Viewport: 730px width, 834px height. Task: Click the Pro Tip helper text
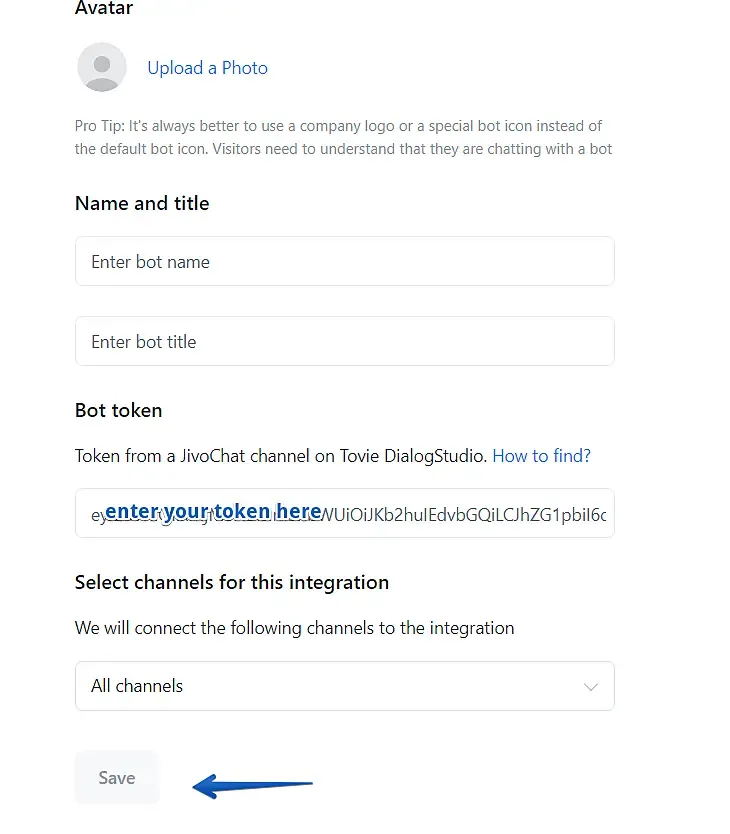[344, 137]
